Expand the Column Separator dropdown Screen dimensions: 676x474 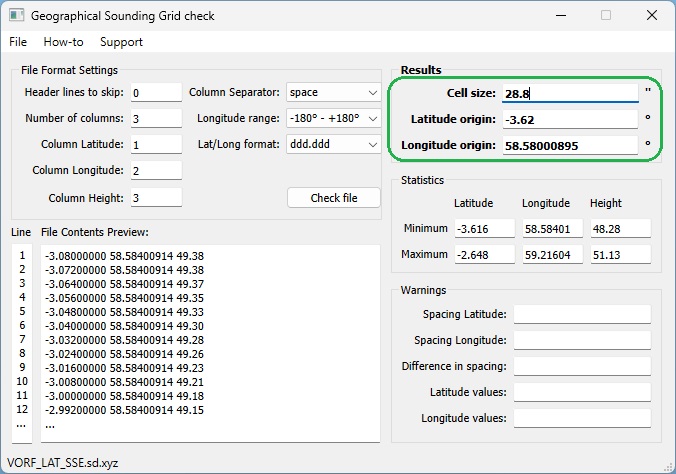click(x=333, y=93)
